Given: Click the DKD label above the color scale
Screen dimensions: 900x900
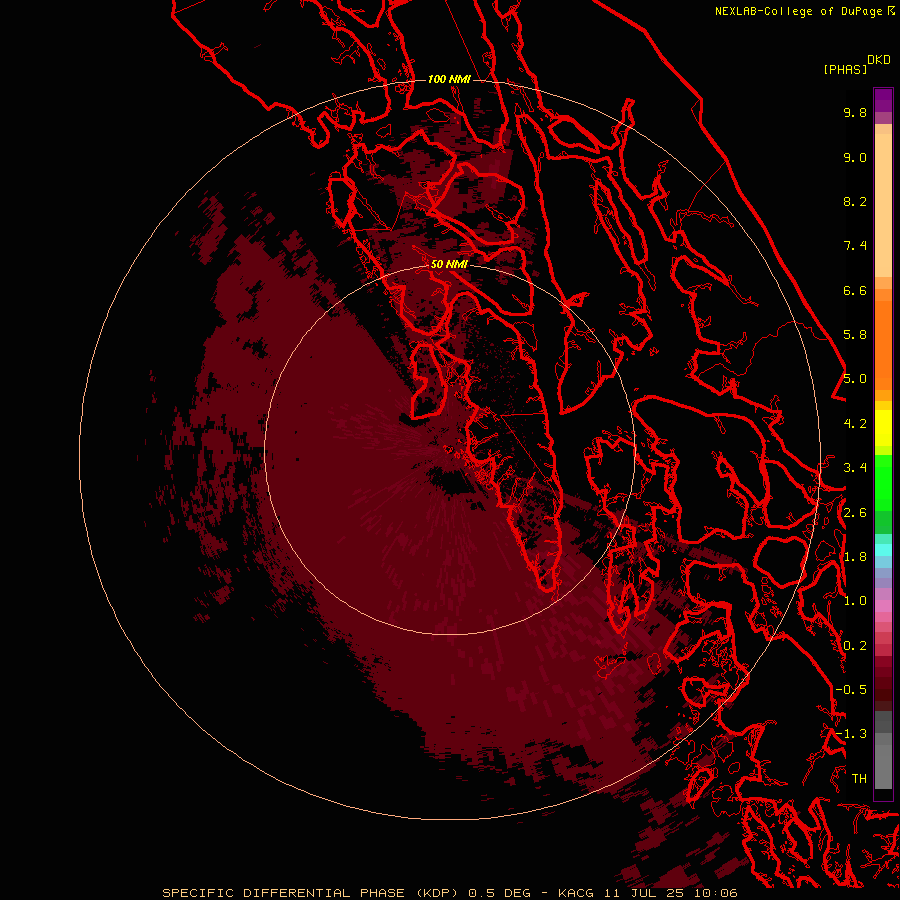Looking at the screenshot, I should [x=879, y=60].
